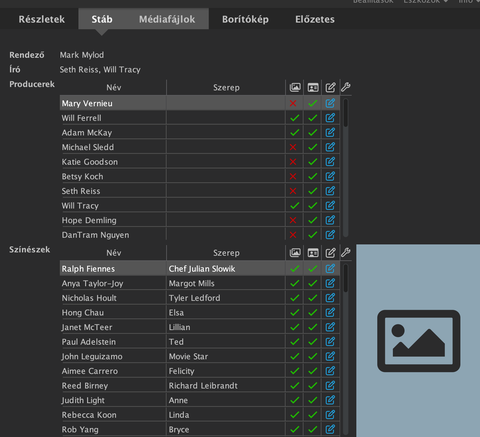Edit Seth Reiss's producer entry

coord(330,191)
